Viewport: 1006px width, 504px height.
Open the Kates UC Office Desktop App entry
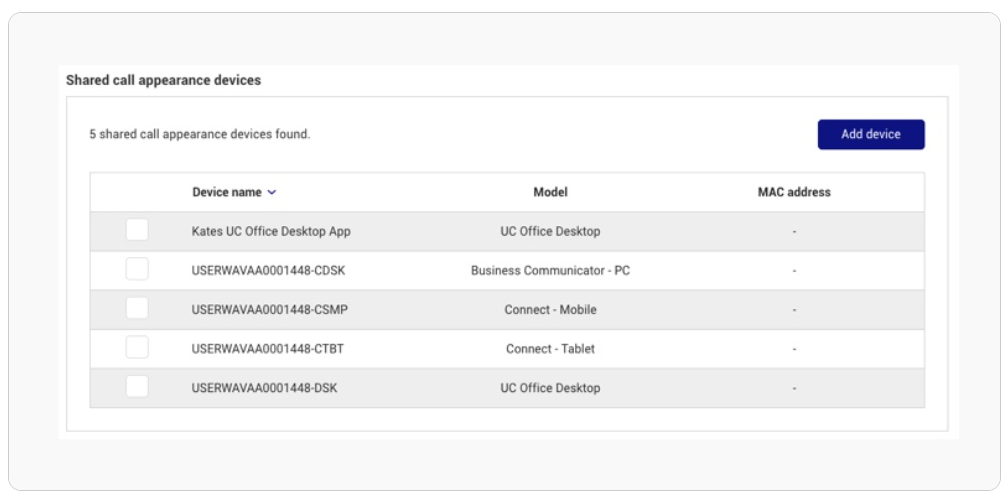pyautogui.click(x=271, y=231)
